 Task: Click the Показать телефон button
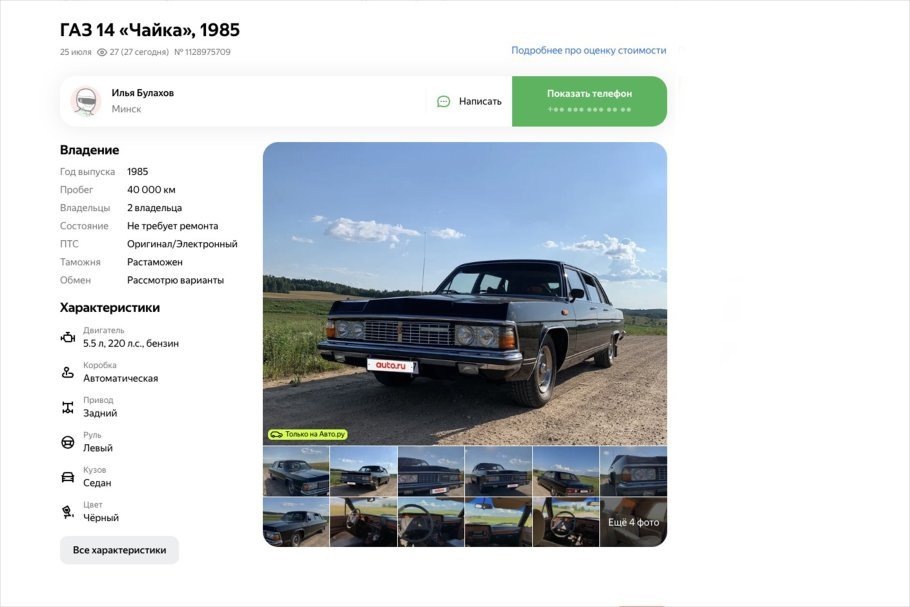(589, 101)
